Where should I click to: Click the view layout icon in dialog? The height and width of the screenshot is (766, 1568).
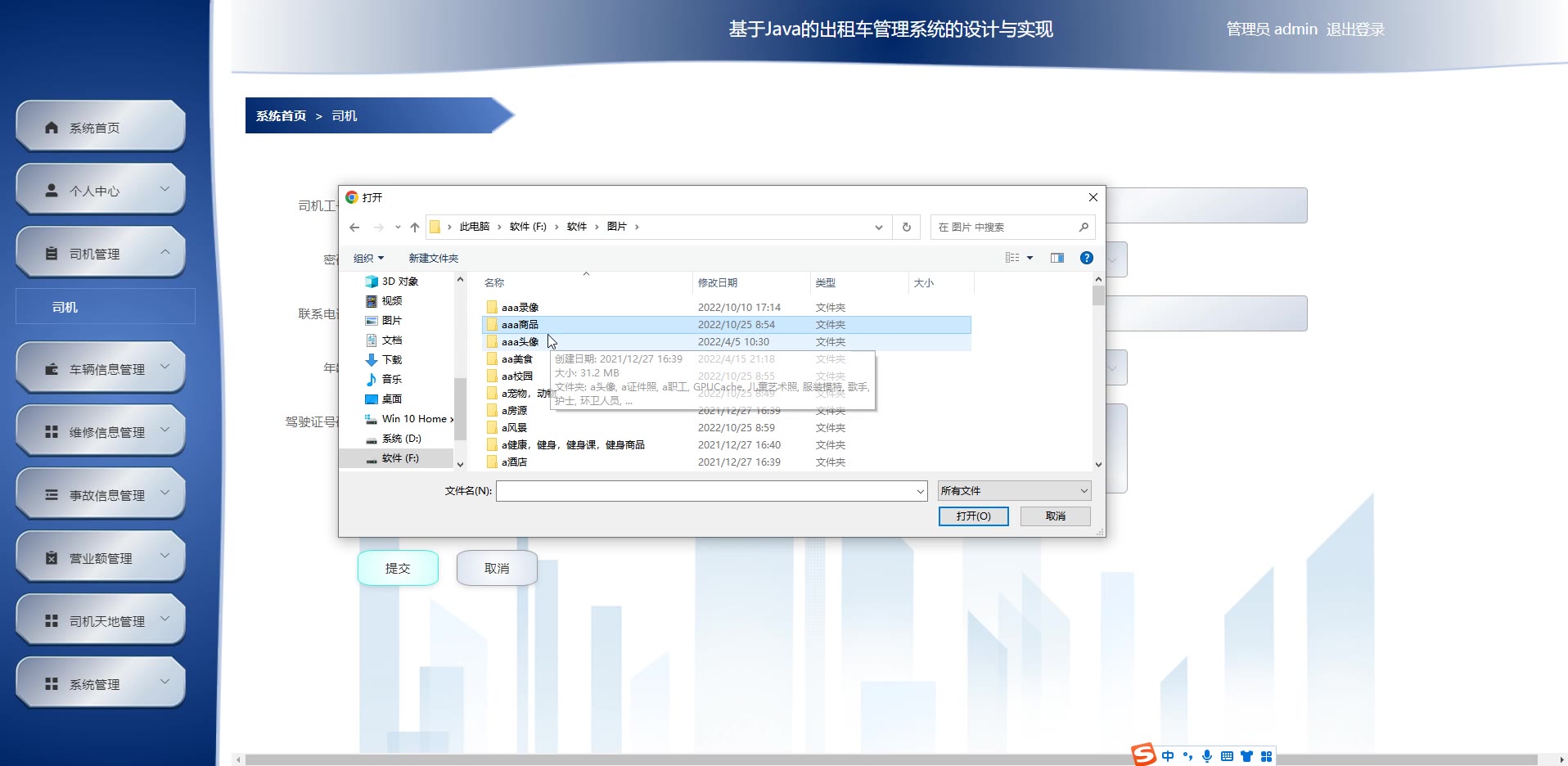(1012, 258)
